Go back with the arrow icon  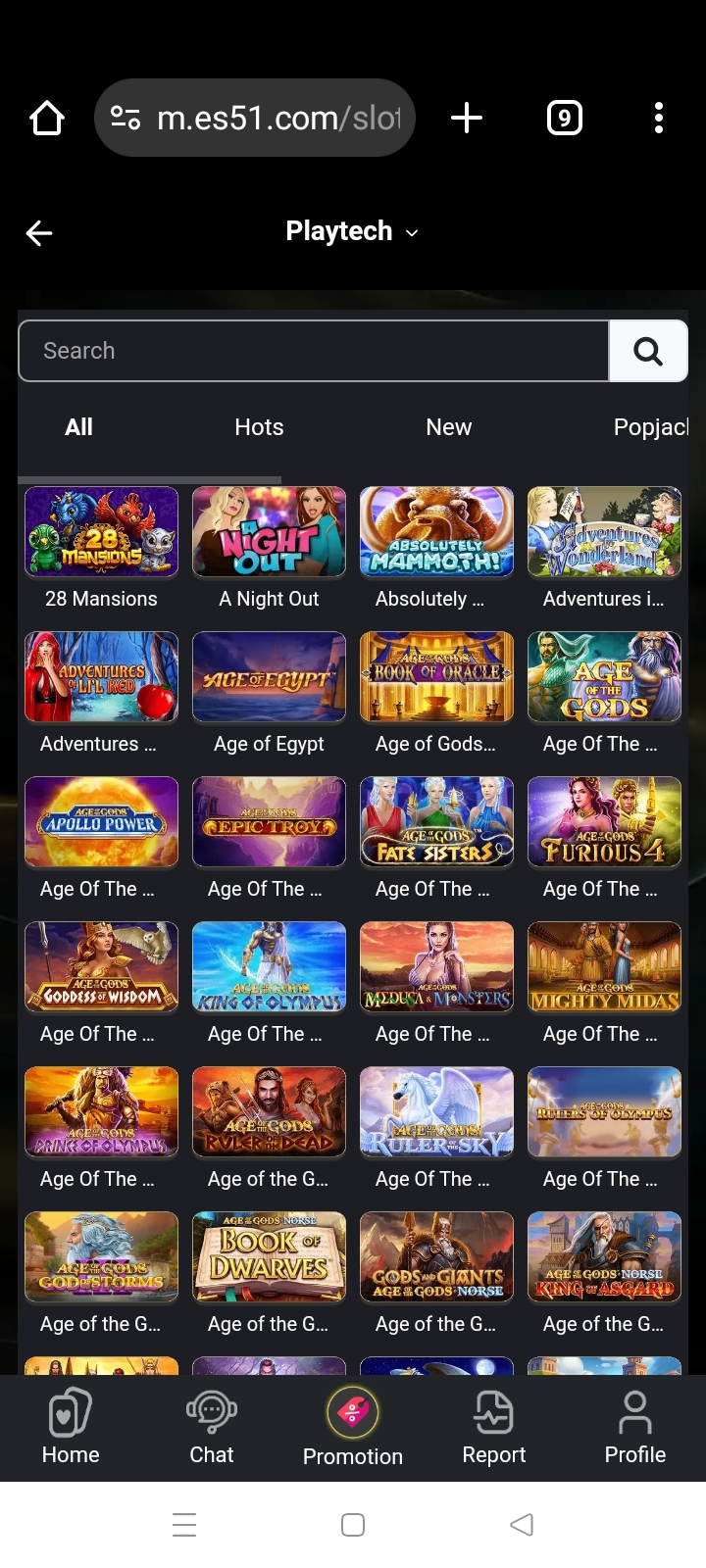pos(39,233)
